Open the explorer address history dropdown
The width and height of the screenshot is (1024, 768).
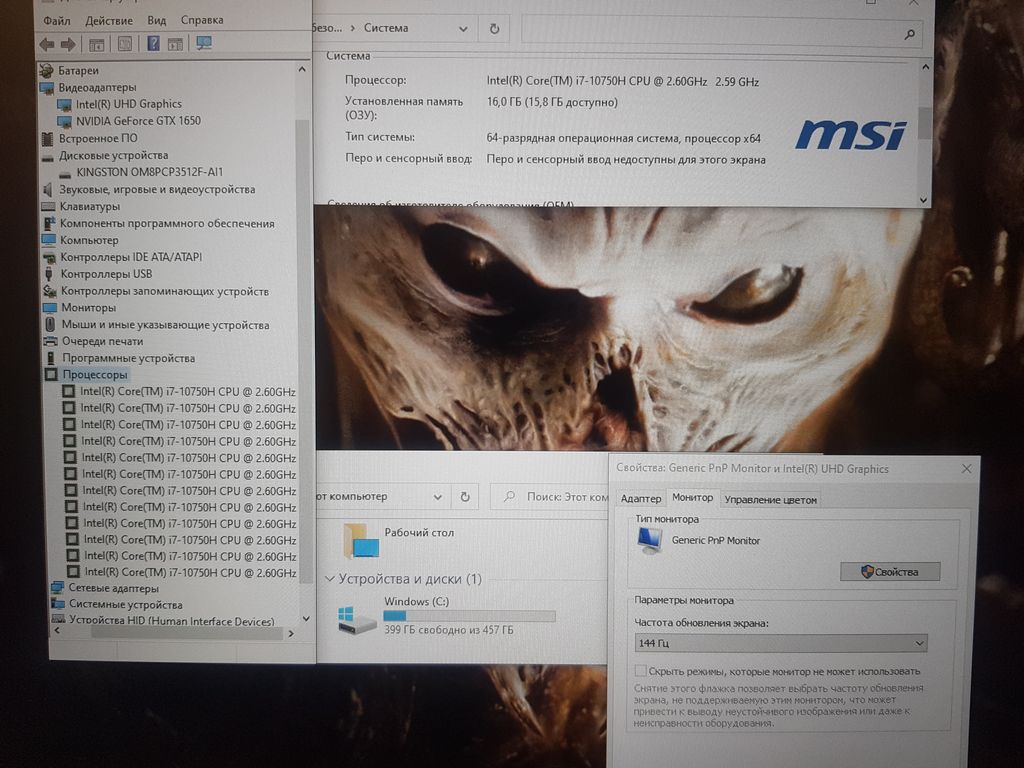click(x=438, y=496)
